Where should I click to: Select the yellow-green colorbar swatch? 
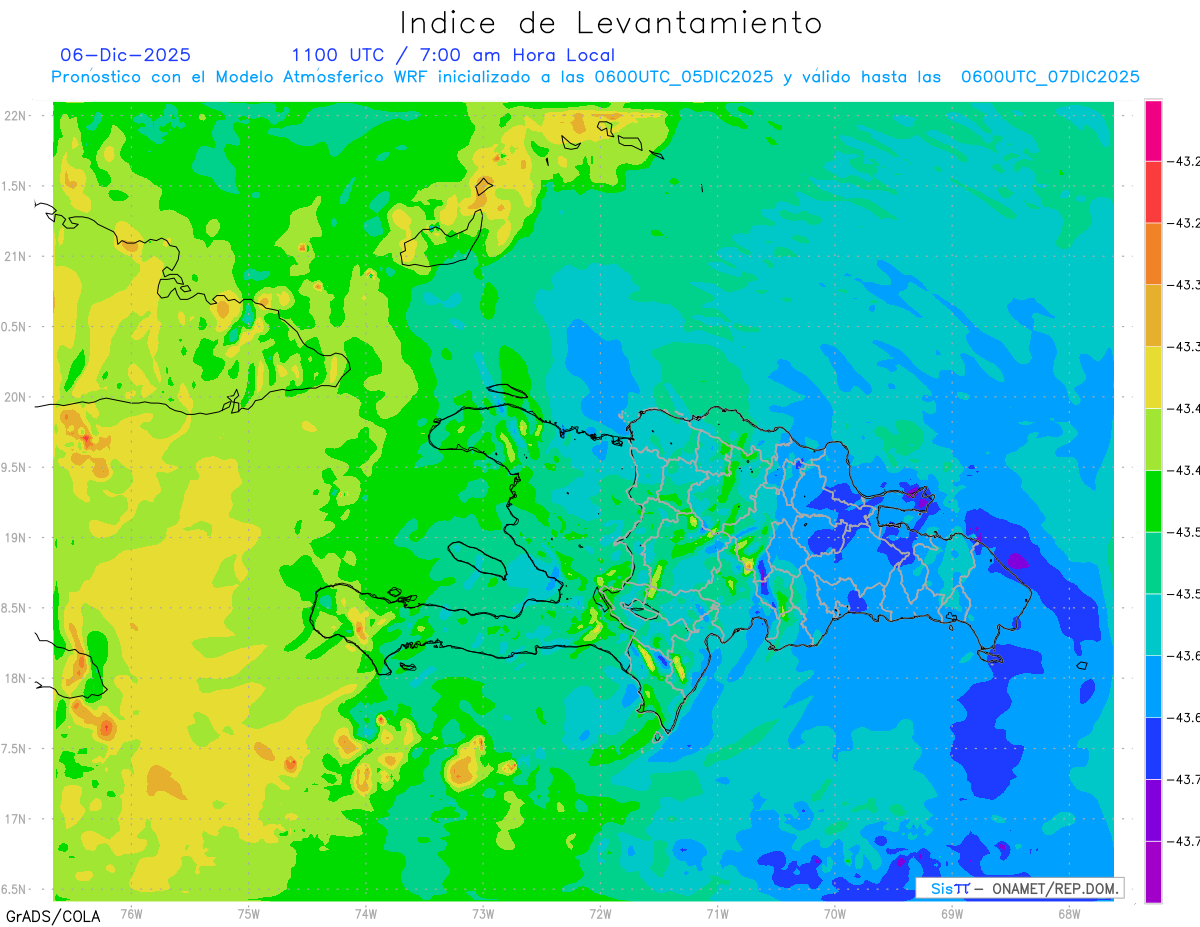(1153, 440)
